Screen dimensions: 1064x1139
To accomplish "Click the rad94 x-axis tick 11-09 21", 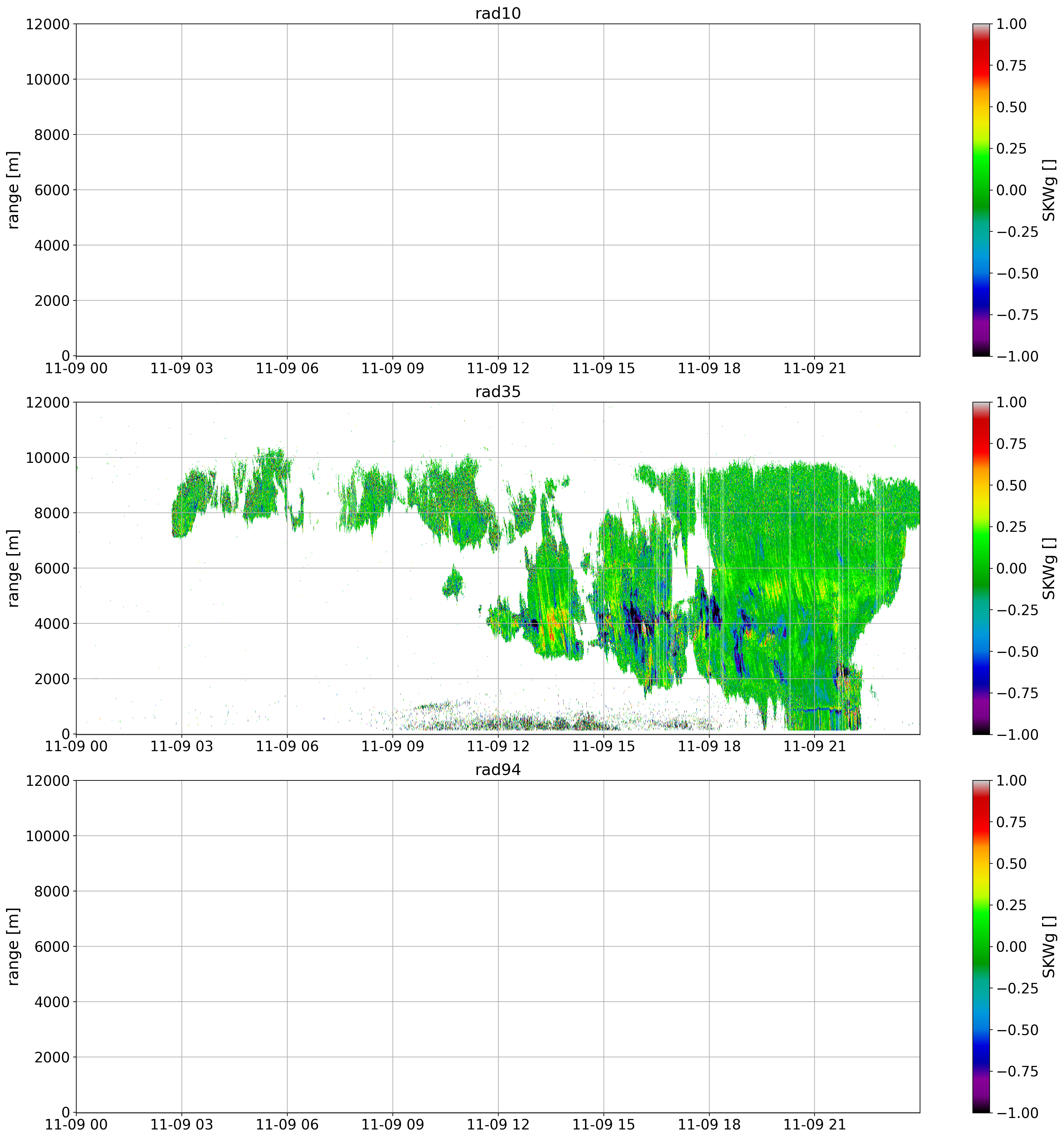I will [x=814, y=1125].
